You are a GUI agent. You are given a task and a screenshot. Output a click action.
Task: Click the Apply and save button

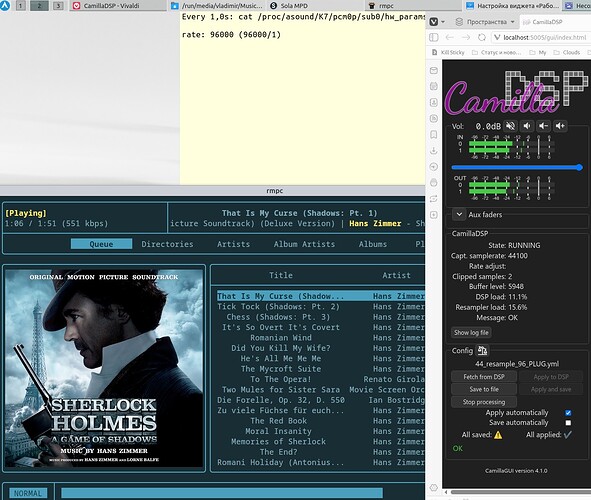(x=551, y=389)
